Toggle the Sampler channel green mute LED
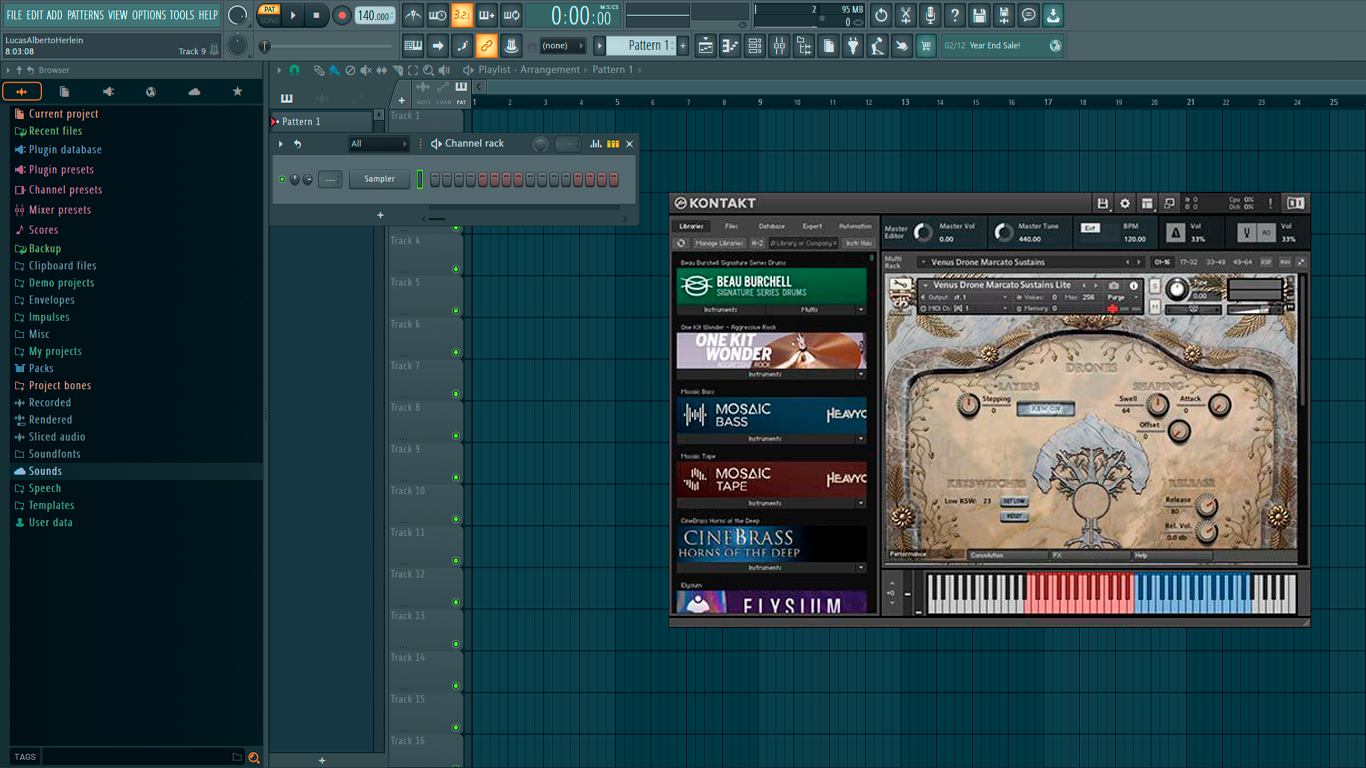 pyautogui.click(x=282, y=179)
